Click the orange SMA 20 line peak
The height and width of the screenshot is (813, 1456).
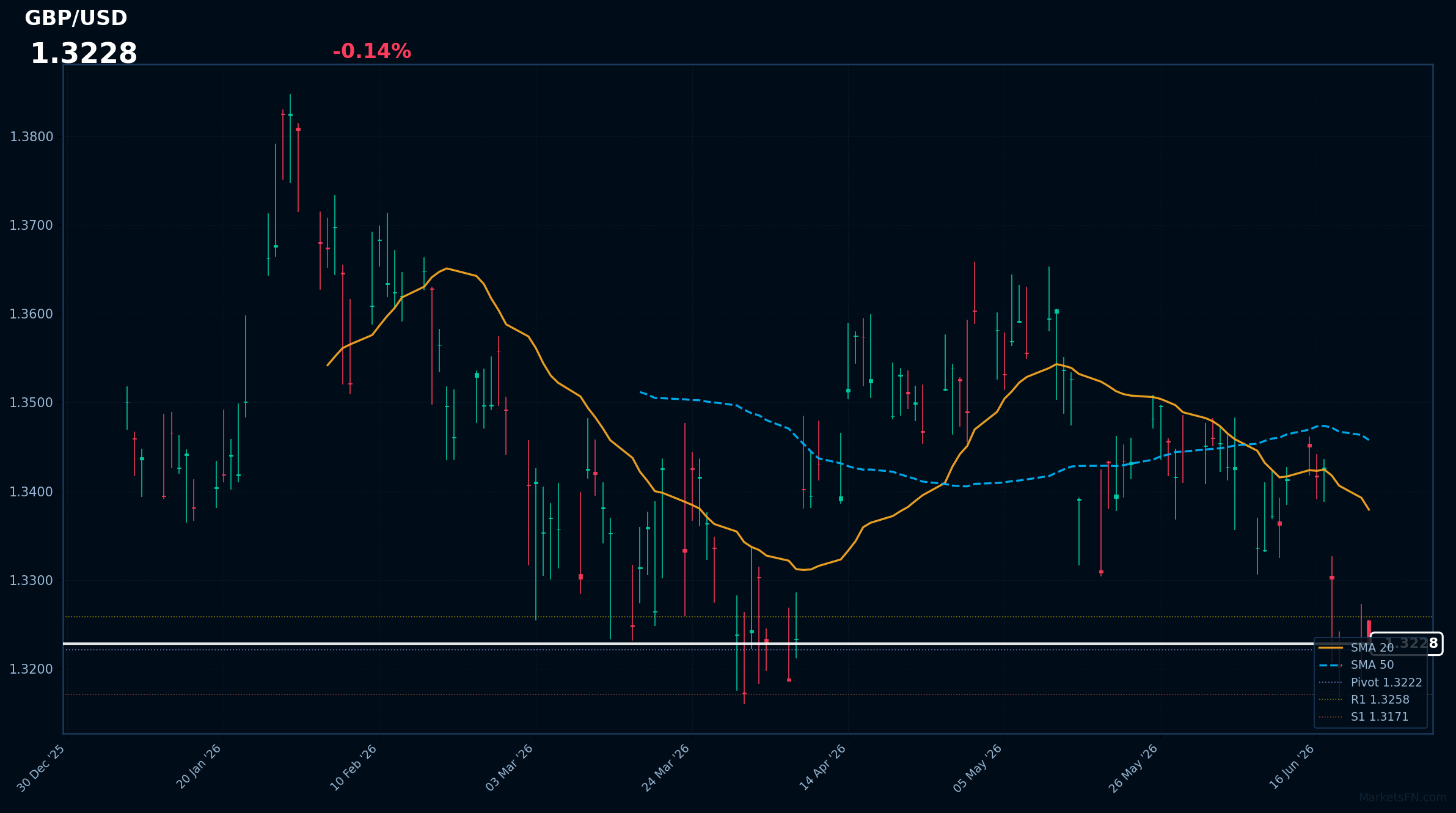[x=447, y=268]
